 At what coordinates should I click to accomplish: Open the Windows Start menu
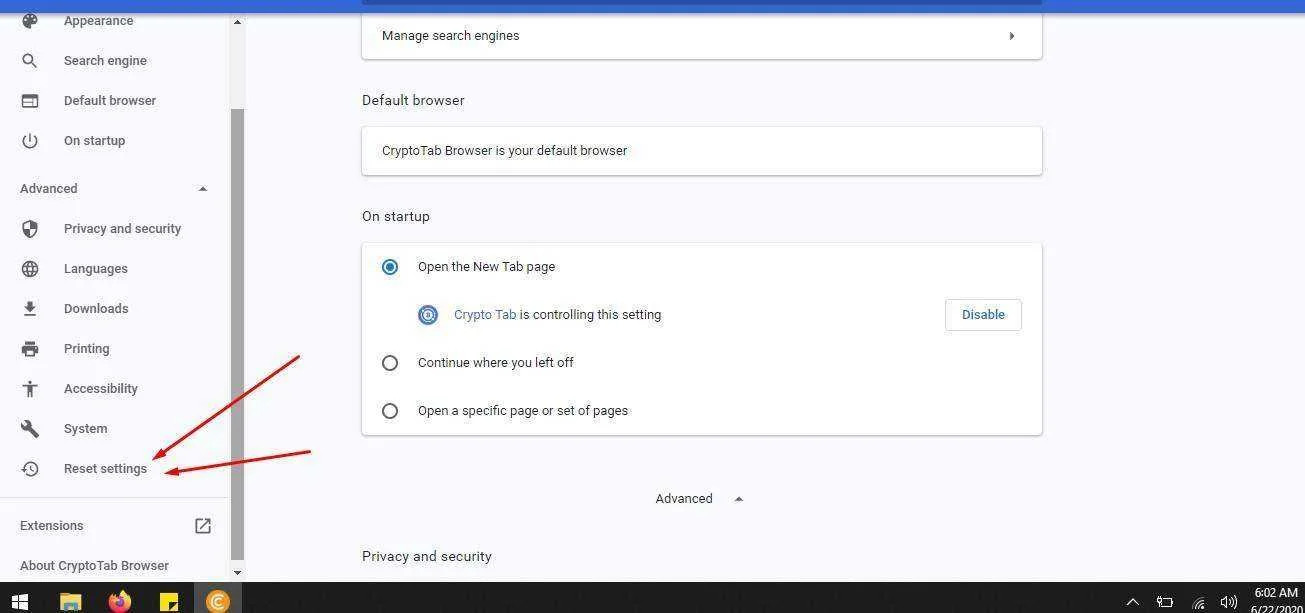click(x=19, y=601)
